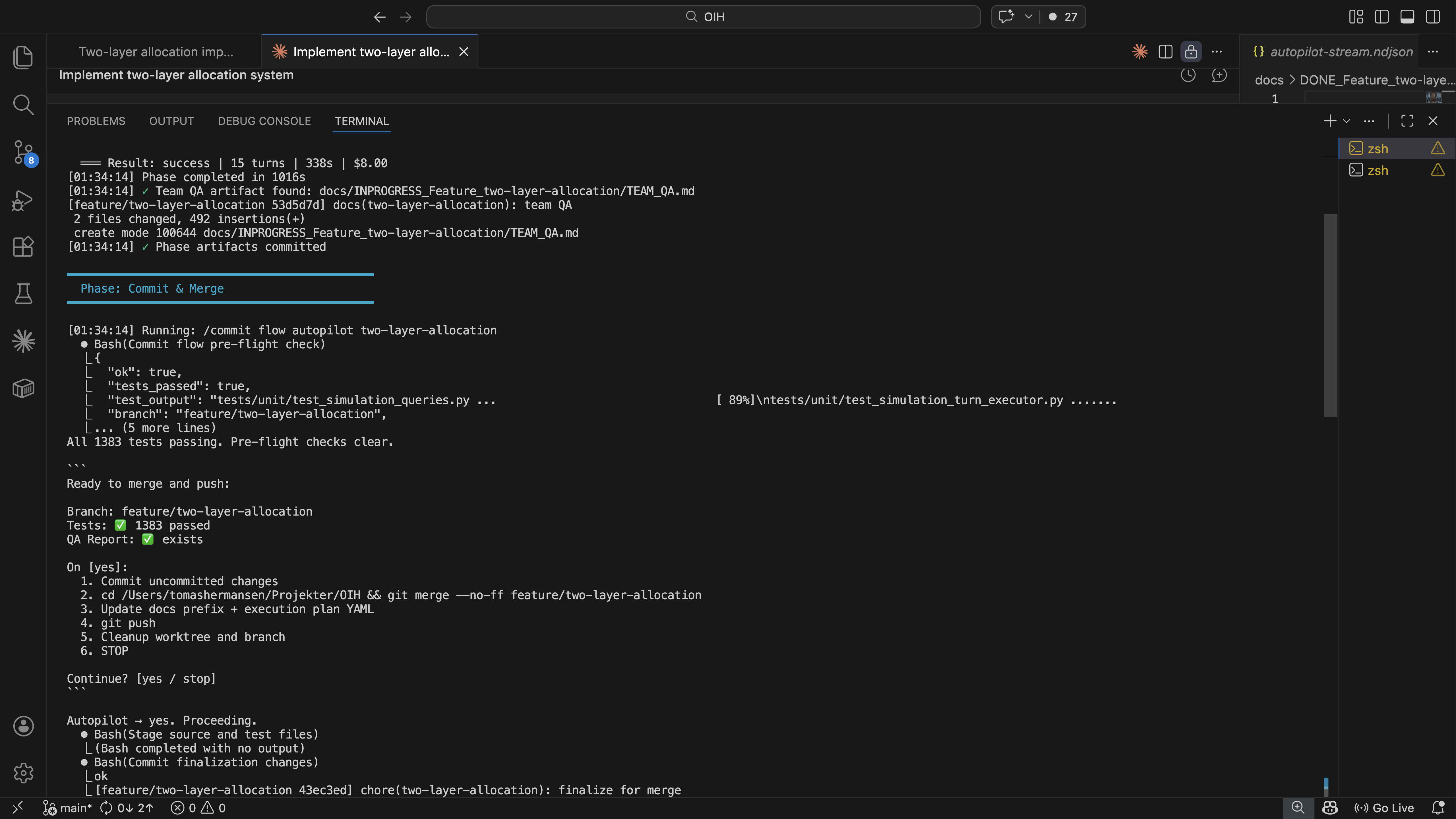This screenshot has width=1456, height=819.
Task: Toggle panel visibility from the title bar
Action: (x=1407, y=16)
